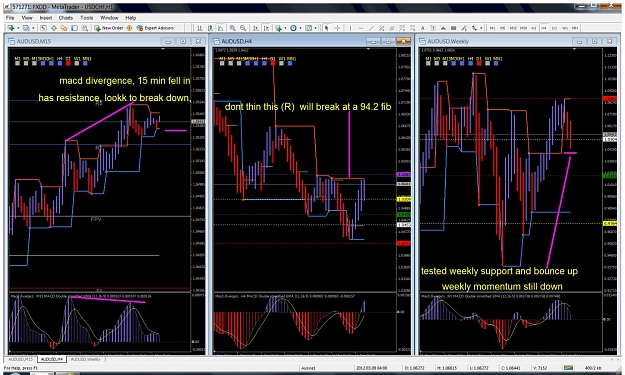Screen dimensions: 625x375
Task: Toggle the H1 timeframe button
Action: pos(534,28)
